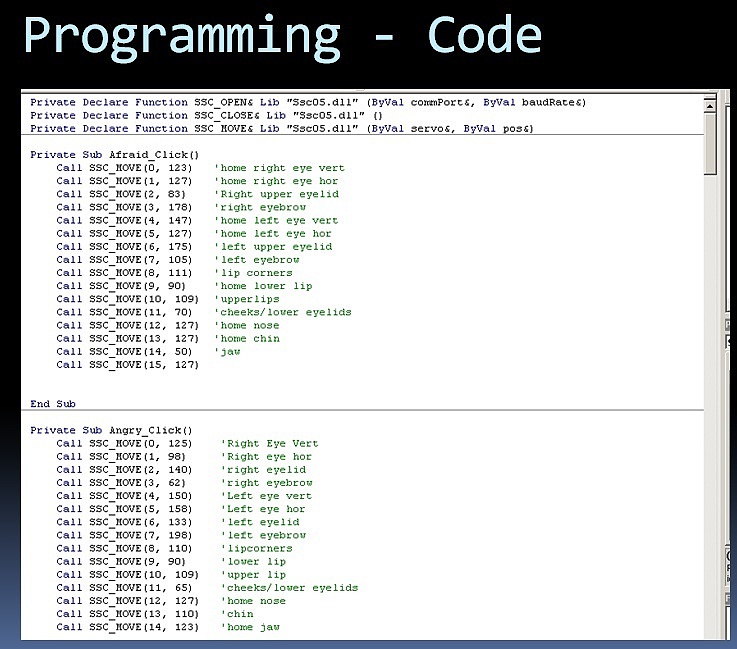Select the SSC_OPEN& declaration line
The width and height of the screenshot is (737, 649).
(308, 102)
